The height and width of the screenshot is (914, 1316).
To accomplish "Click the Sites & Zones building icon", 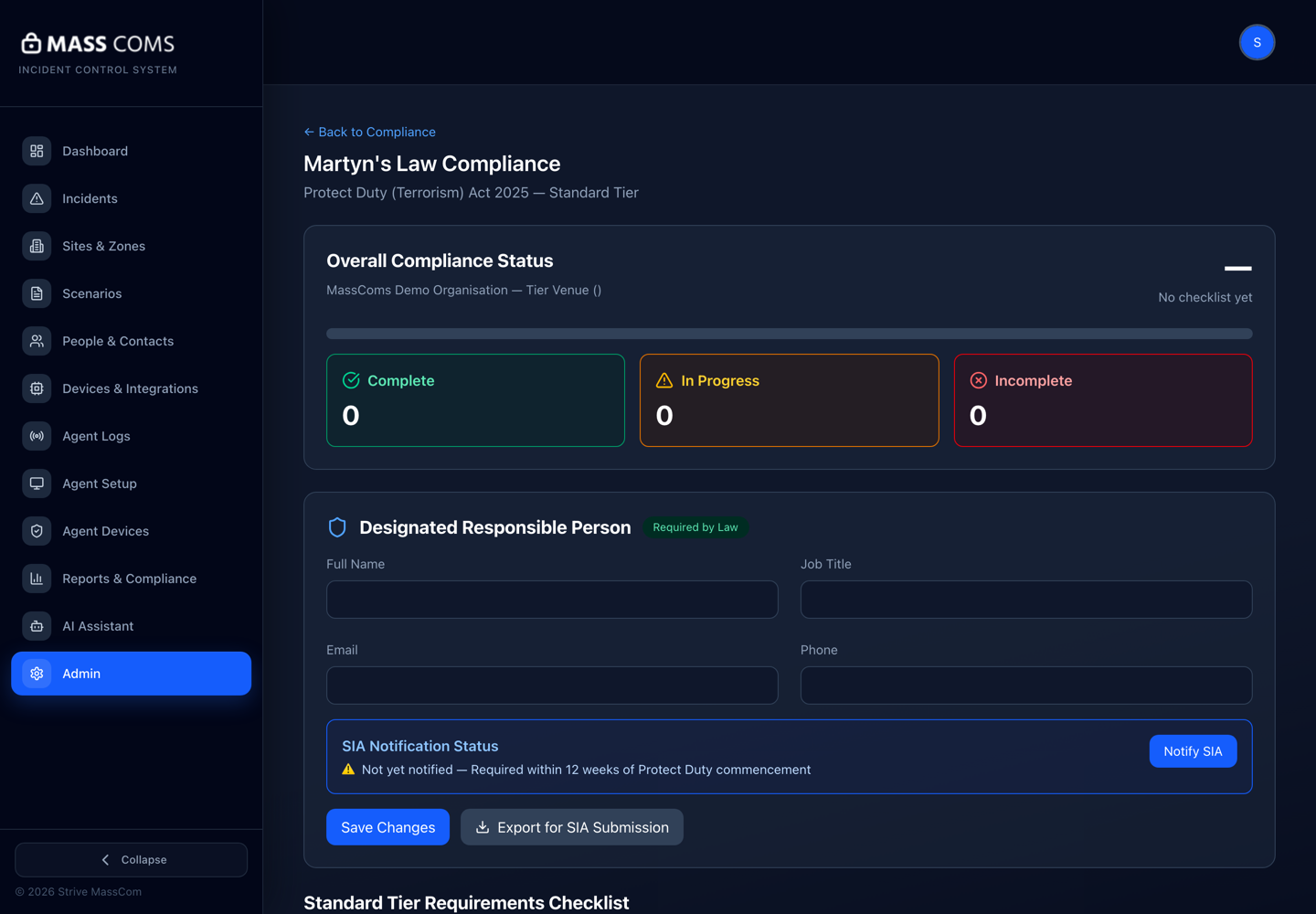I will point(37,246).
